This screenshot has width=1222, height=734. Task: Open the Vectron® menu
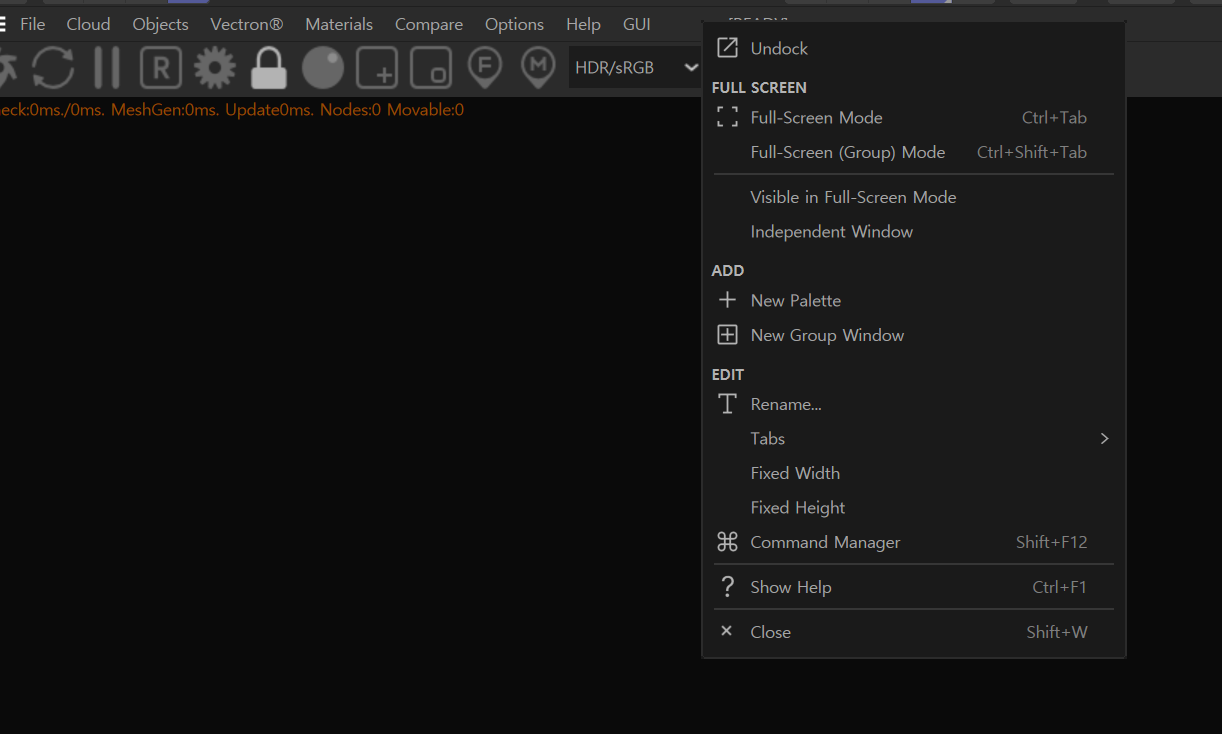click(x=247, y=24)
